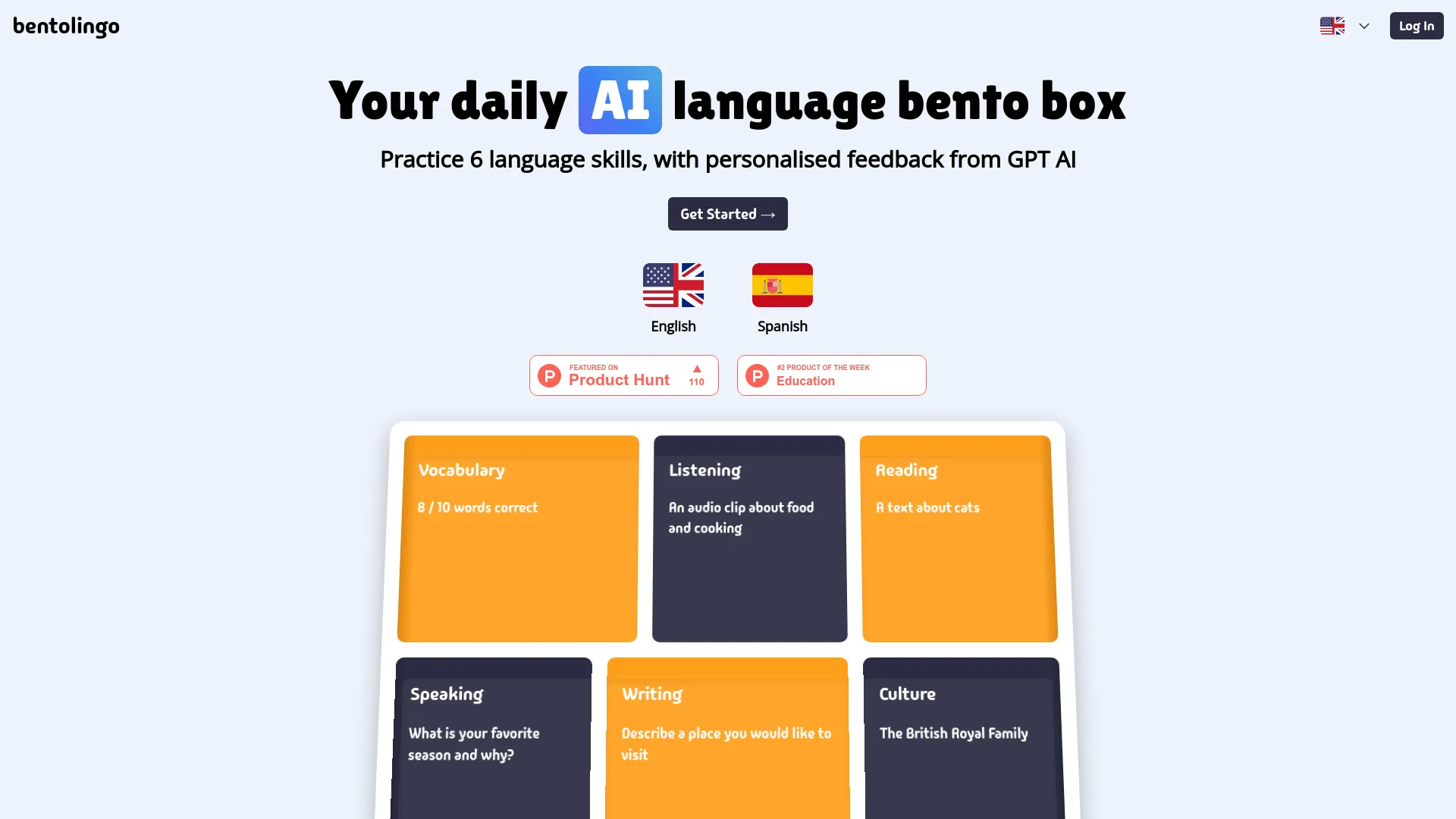Toggle the Spanish learning language
This screenshot has width=1456, height=819.
pyautogui.click(x=782, y=296)
